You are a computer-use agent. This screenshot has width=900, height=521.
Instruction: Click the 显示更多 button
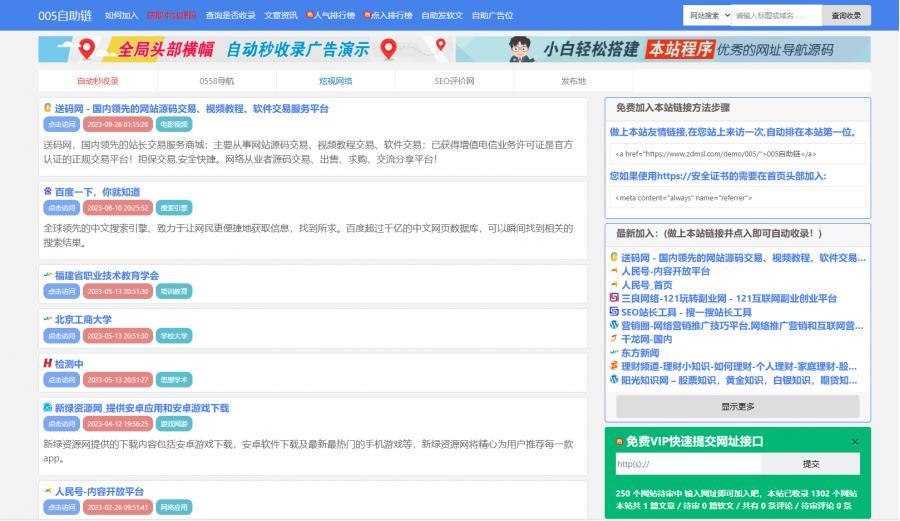pos(738,406)
